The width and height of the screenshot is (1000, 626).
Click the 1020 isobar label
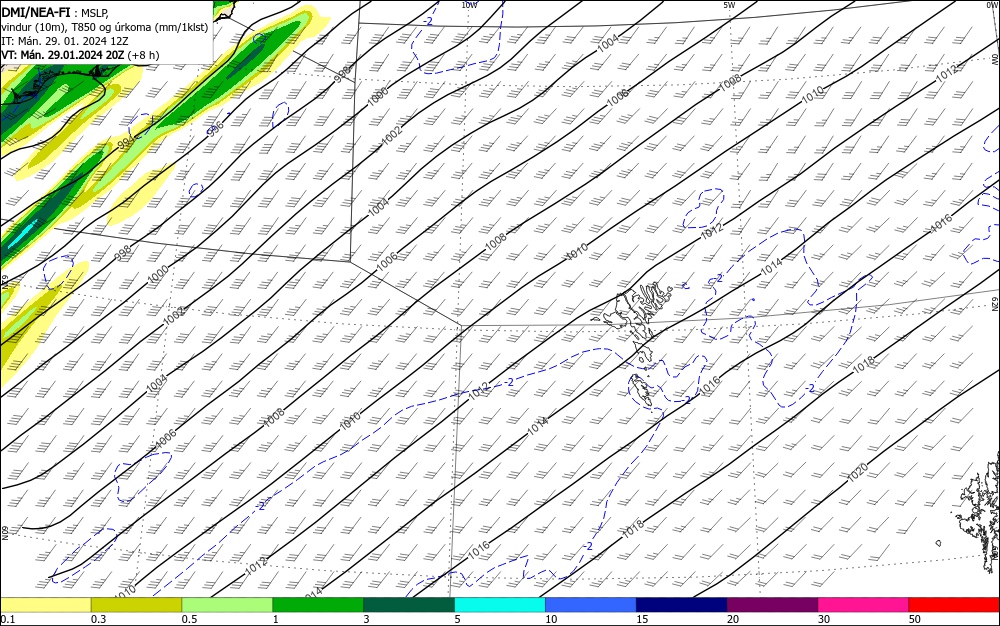pyautogui.click(x=858, y=472)
